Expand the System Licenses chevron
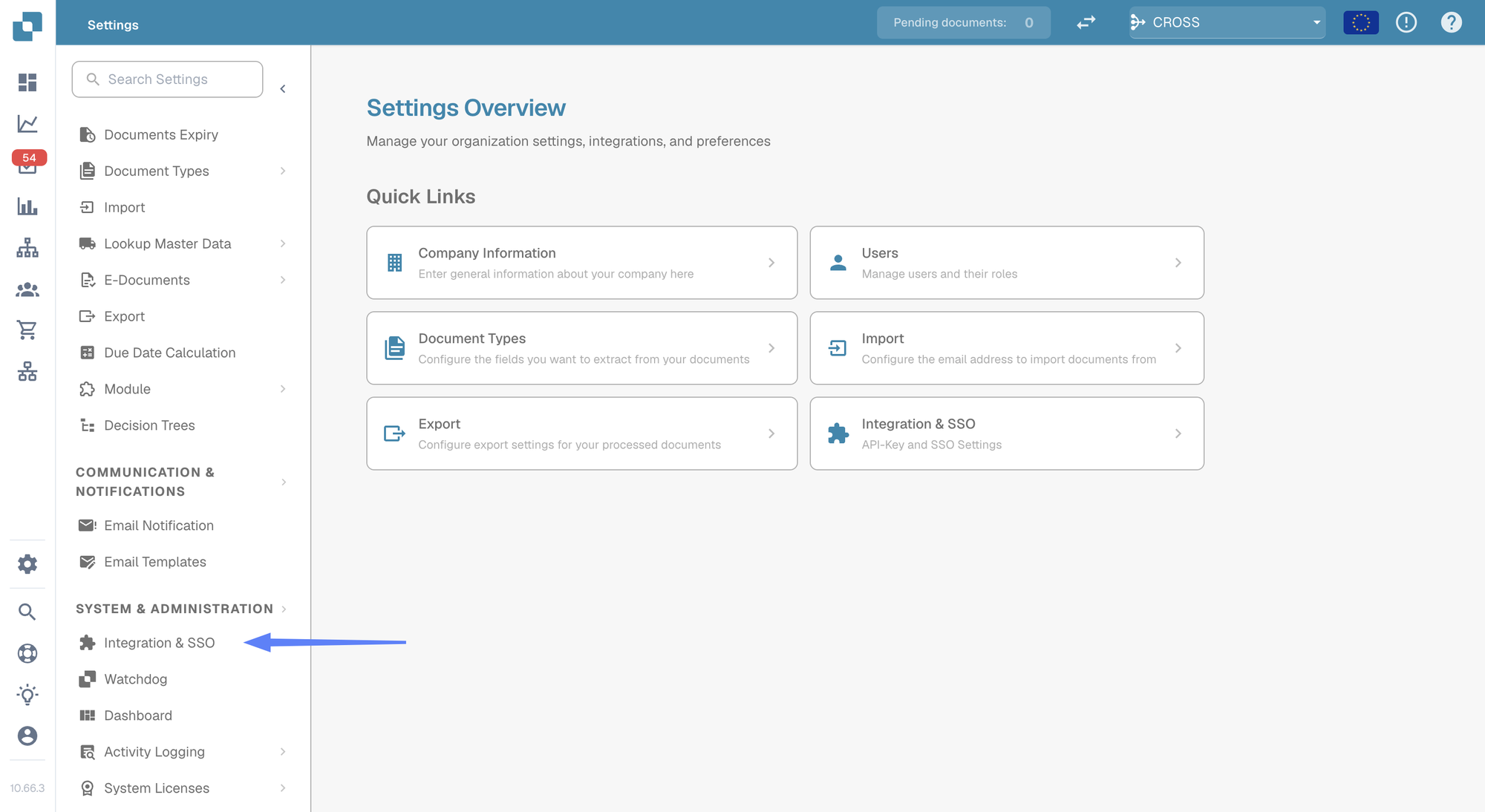Image resolution: width=1485 pixels, height=812 pixels. pyautogui.click(x=283, y=789)
